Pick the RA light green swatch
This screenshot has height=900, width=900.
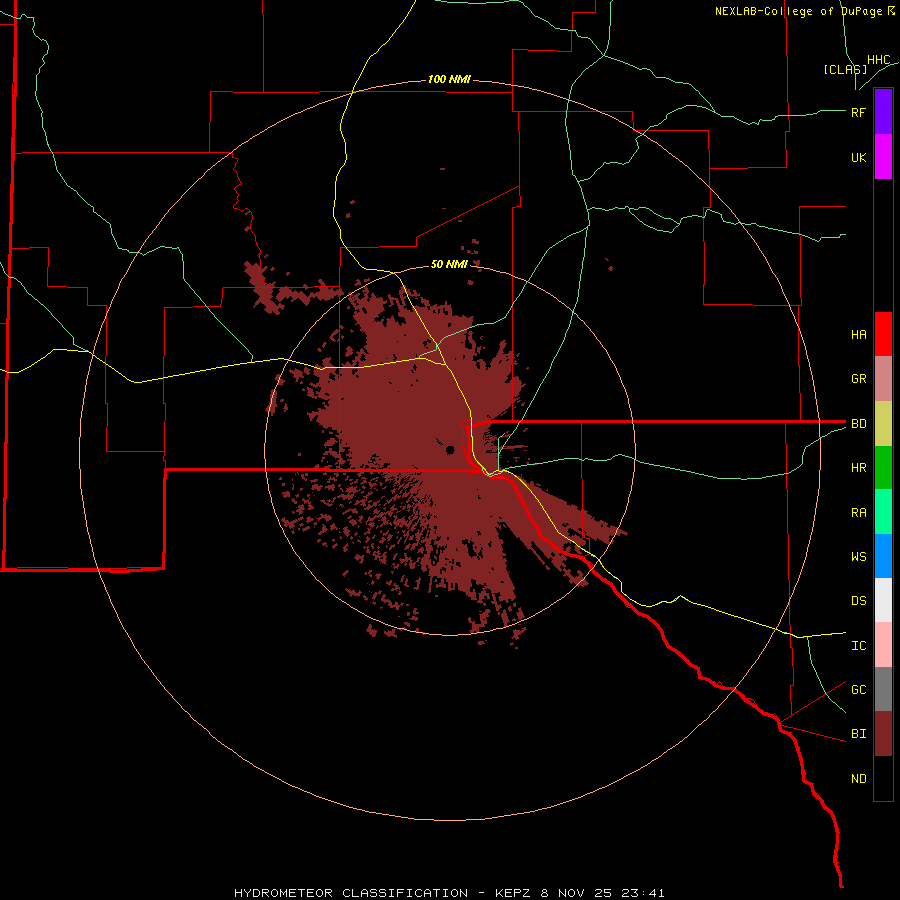[883, 512]
